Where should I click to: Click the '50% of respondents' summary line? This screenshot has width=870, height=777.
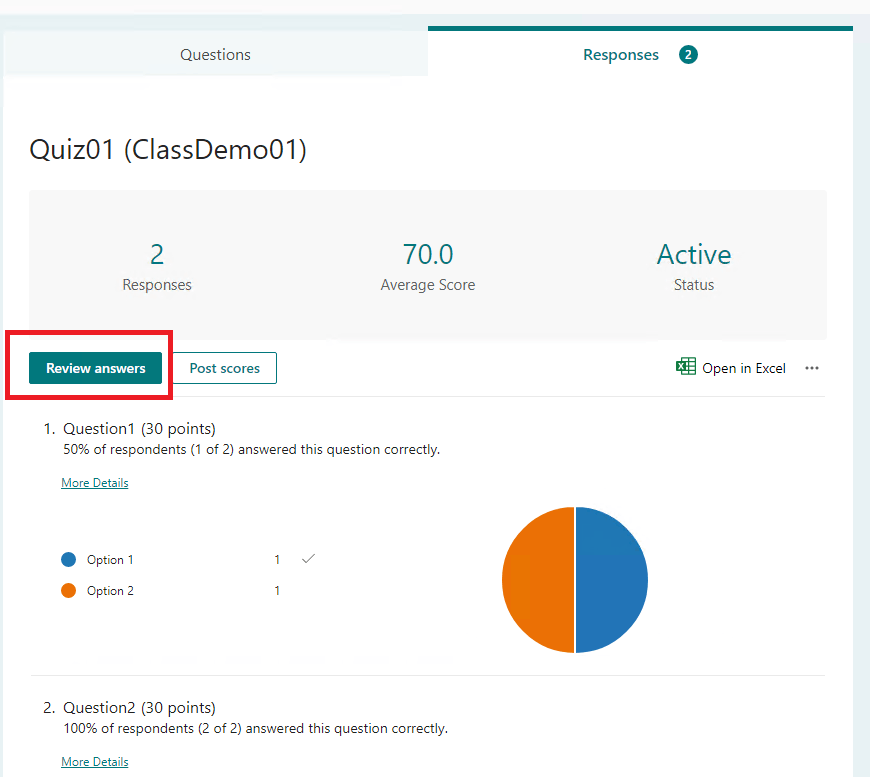pos(251,450)
